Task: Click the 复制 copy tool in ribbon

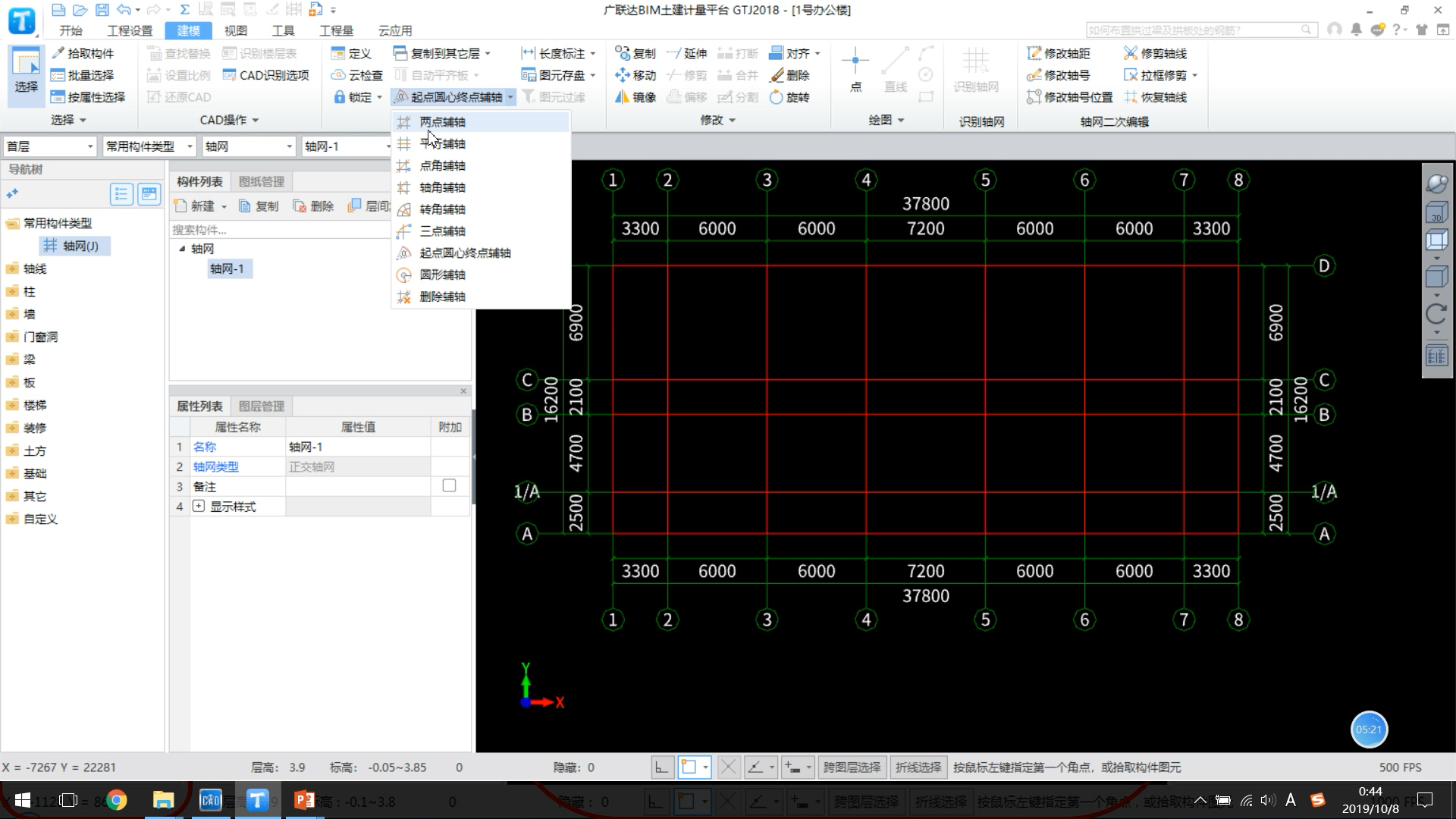Action: coord(635,53)
